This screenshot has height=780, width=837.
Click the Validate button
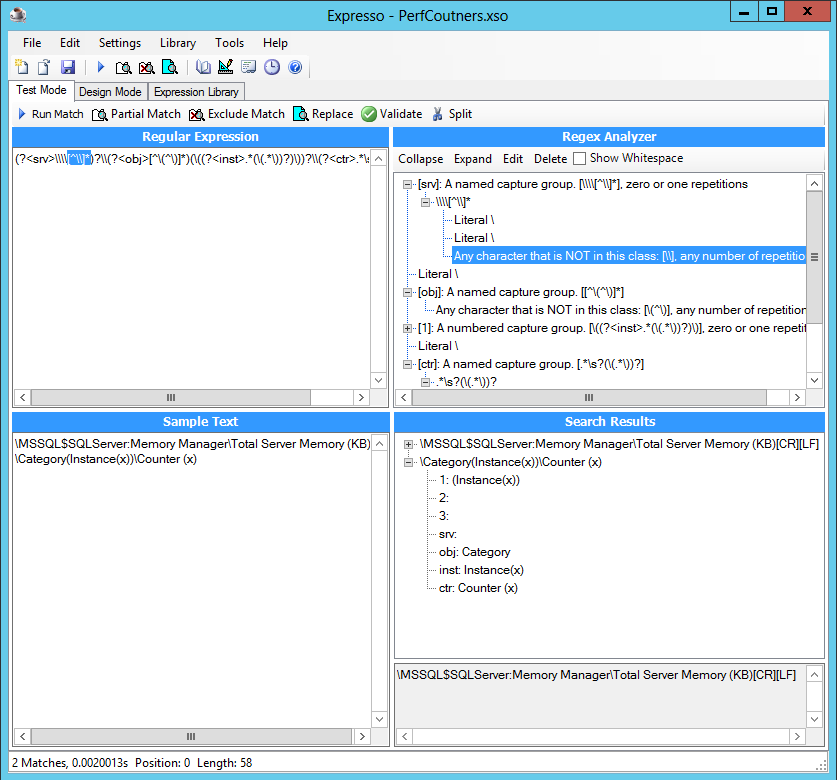(391, 114)
